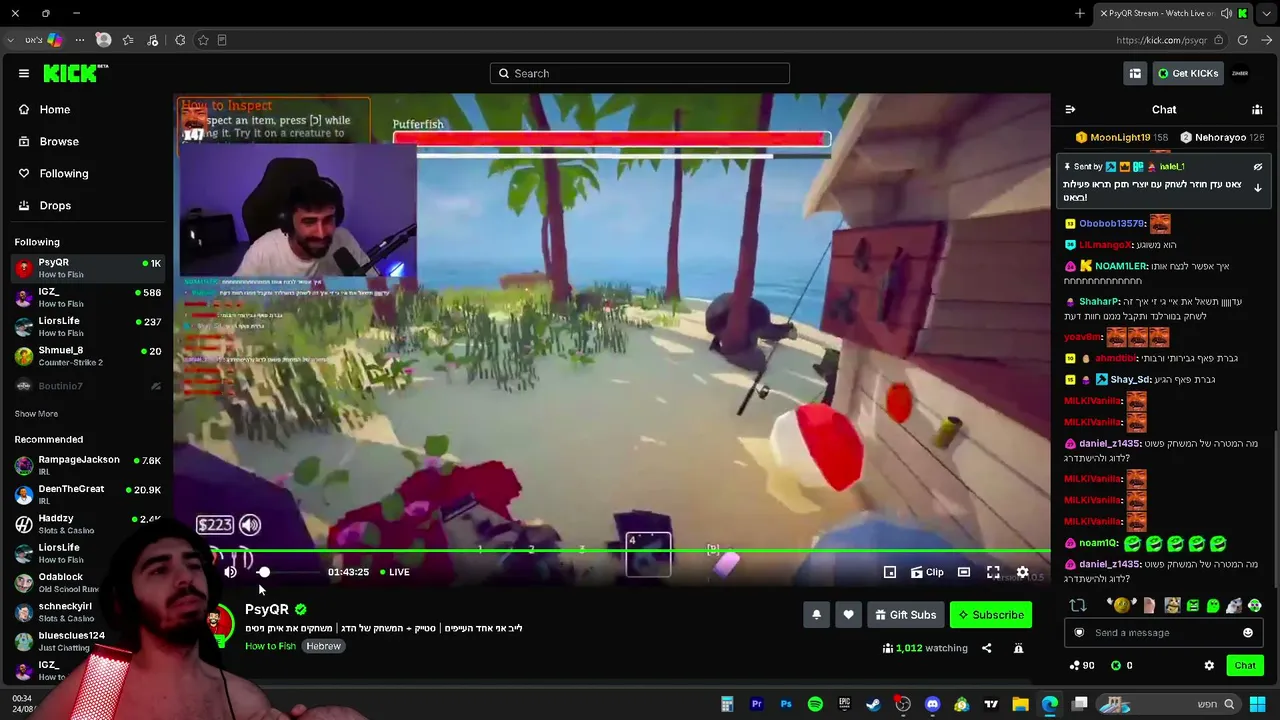Open Shmuel_8 channel in Following list

[x=87, y=356]
